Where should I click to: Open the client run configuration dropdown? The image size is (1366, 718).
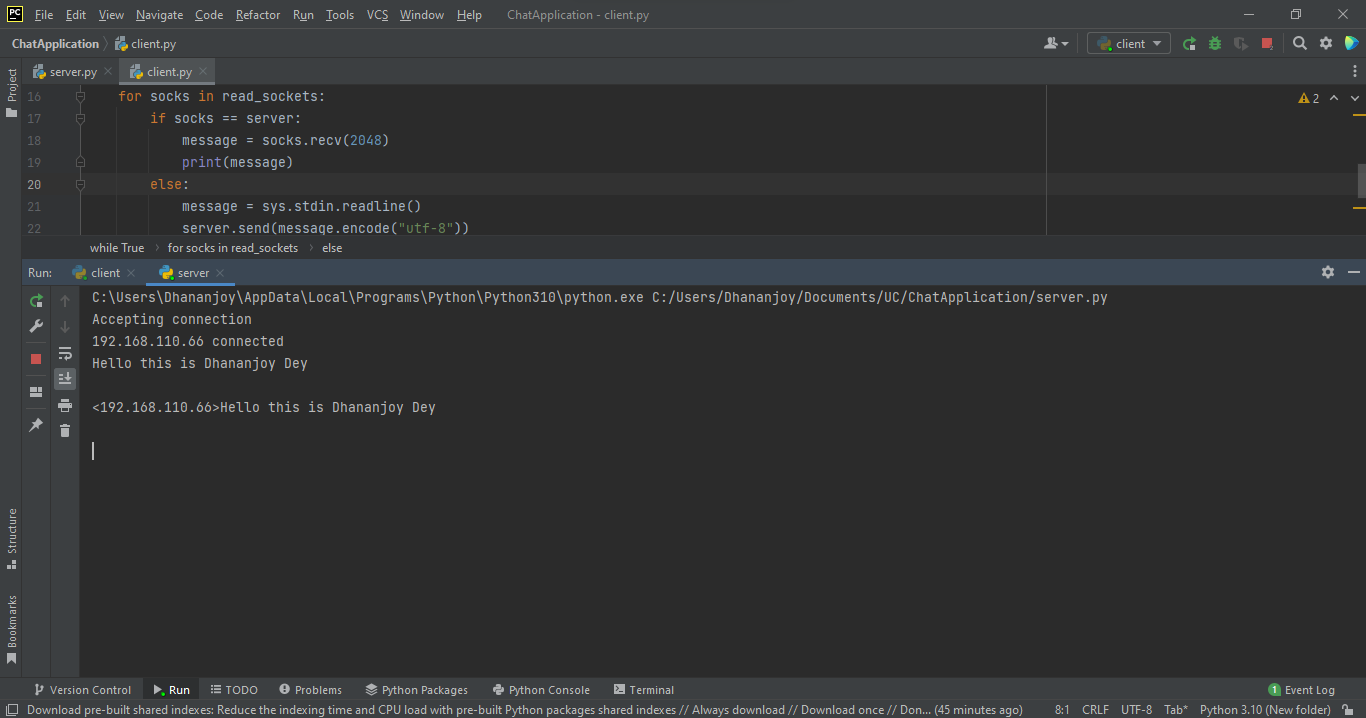pyautogui.click(x=1129, y=44)
